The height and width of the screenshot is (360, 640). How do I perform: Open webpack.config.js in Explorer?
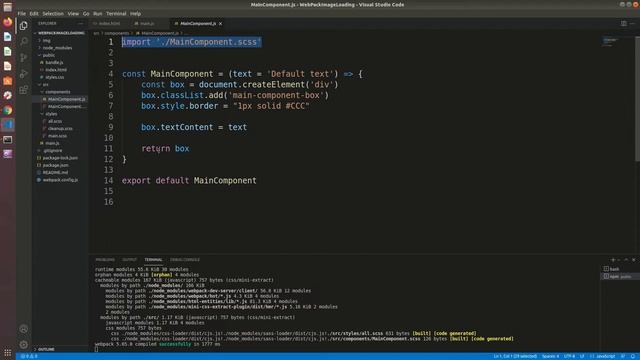(60, 180)
